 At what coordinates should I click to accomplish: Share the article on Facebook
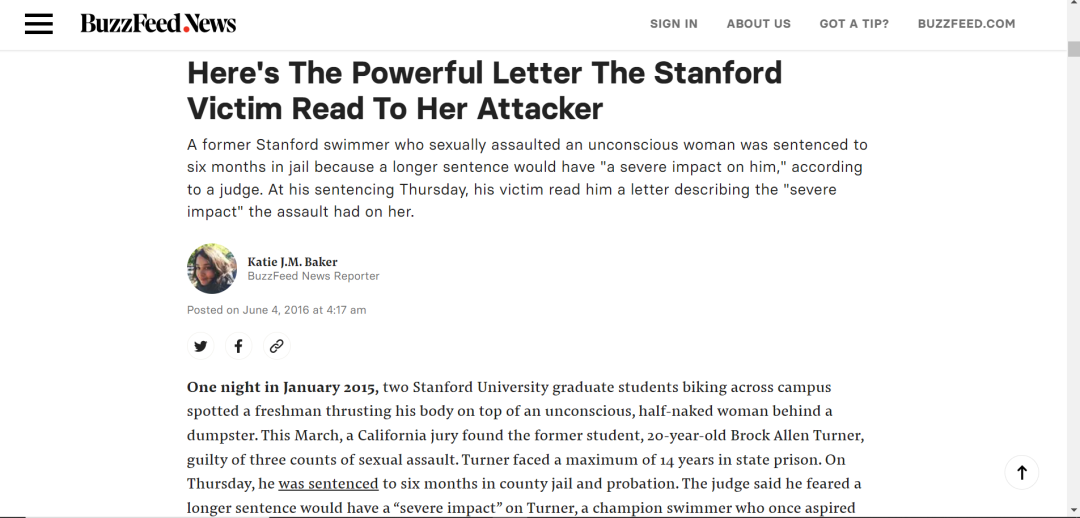(238, 346)
